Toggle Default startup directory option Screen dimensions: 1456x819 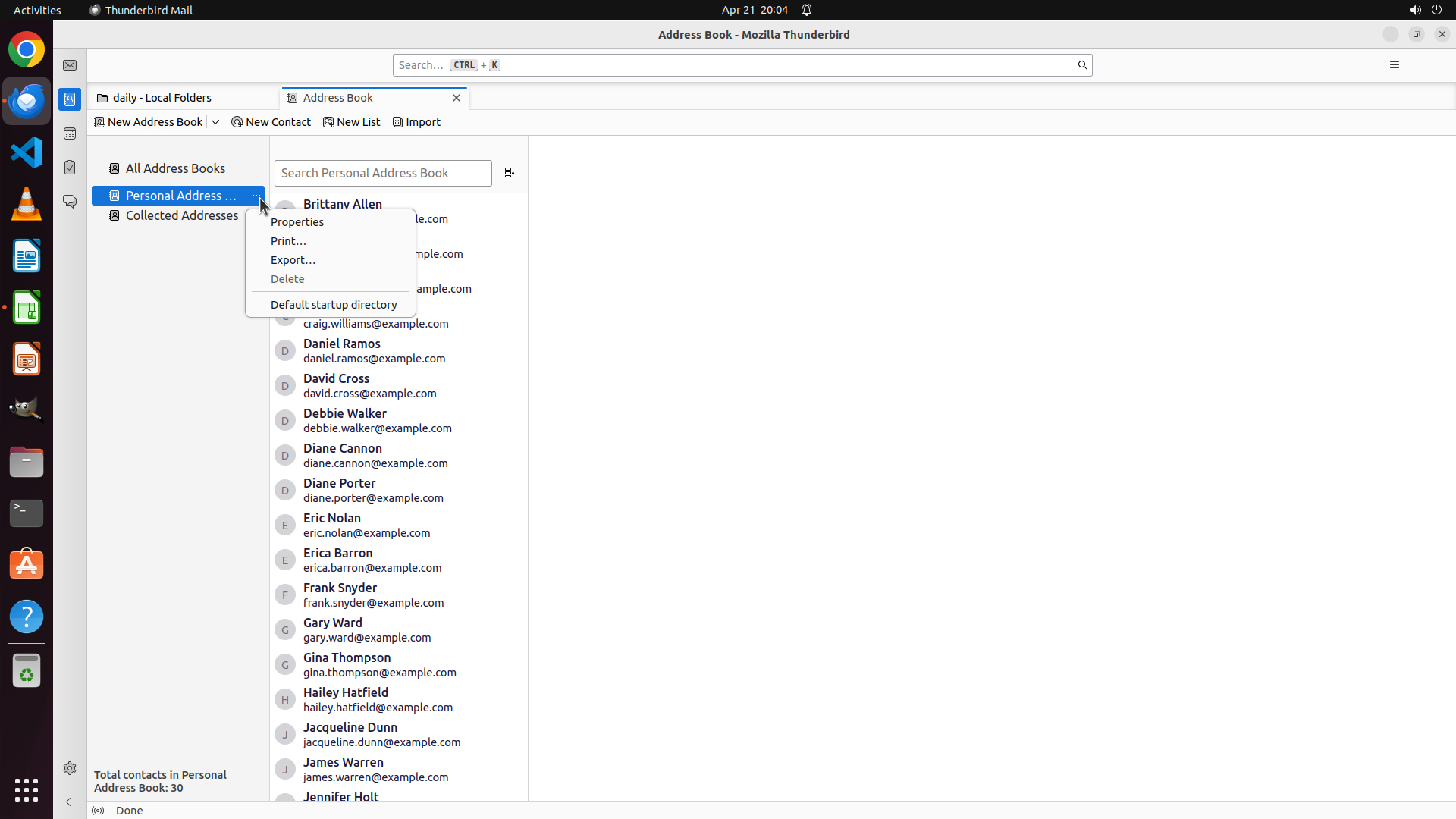pos(334,305)
